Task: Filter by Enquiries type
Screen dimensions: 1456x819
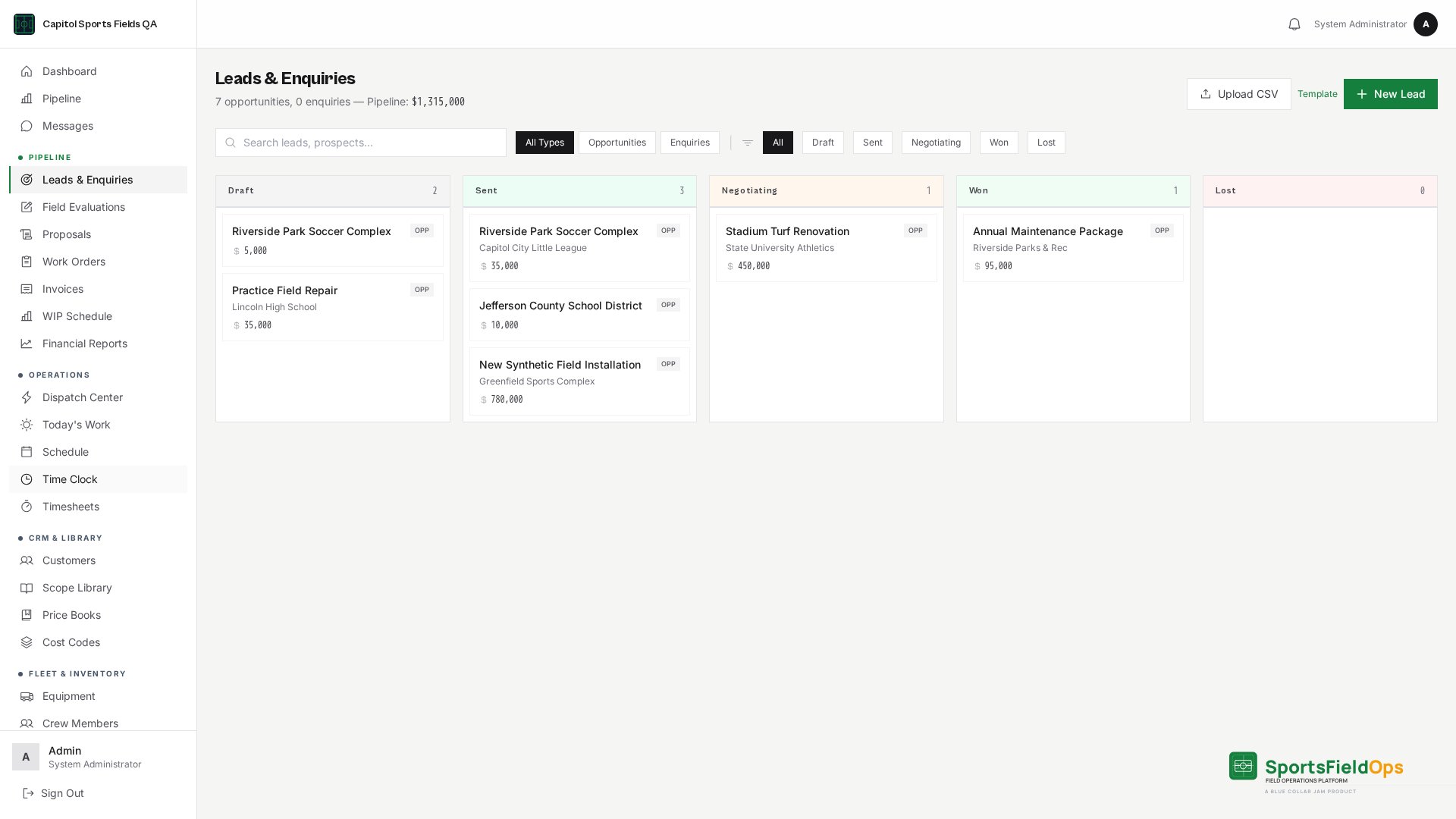Action: 690,143
